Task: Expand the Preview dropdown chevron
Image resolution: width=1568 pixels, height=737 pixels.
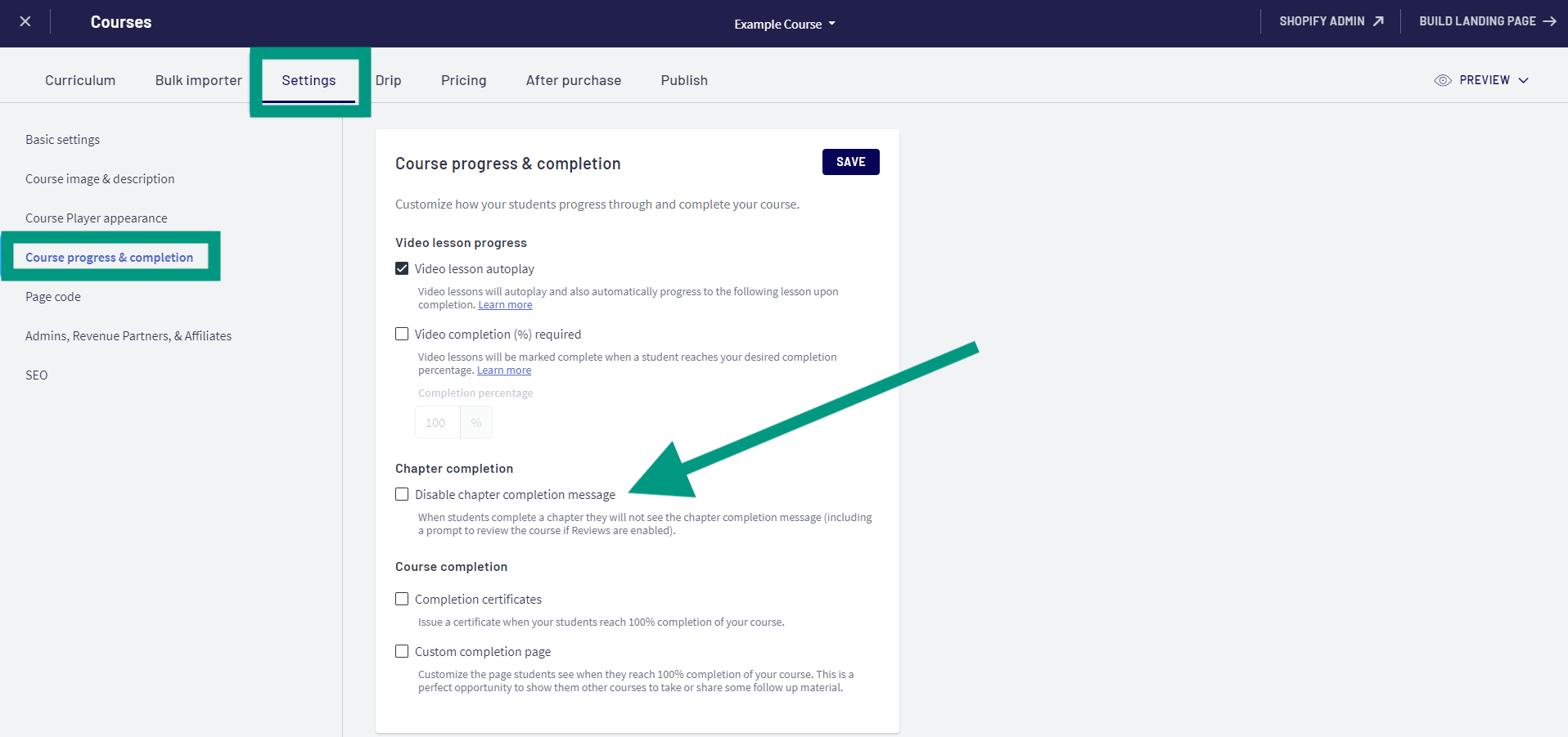Action: [1523, 80]
